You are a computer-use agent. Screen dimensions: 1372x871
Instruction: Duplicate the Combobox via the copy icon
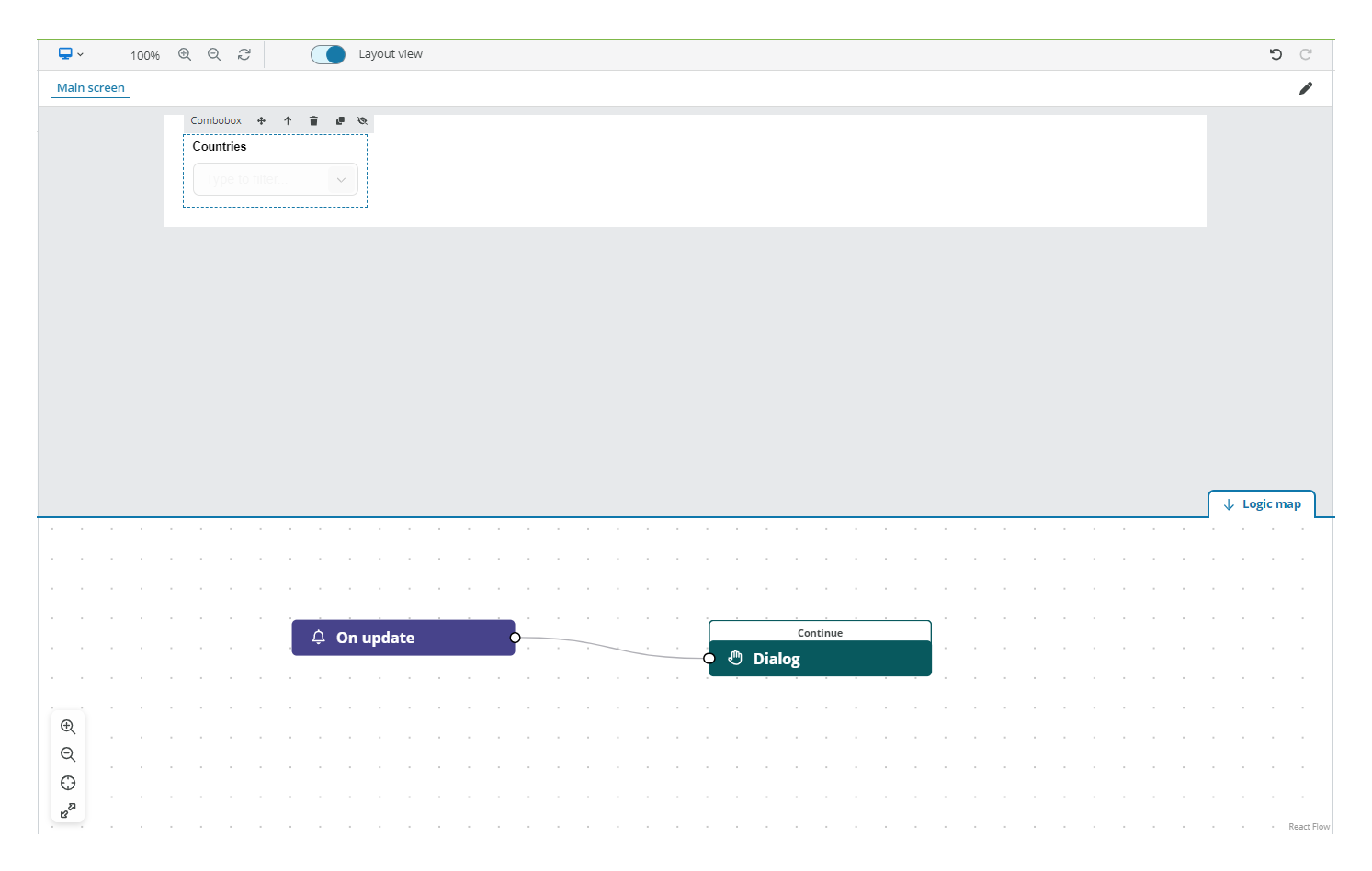tap(340, 120)
